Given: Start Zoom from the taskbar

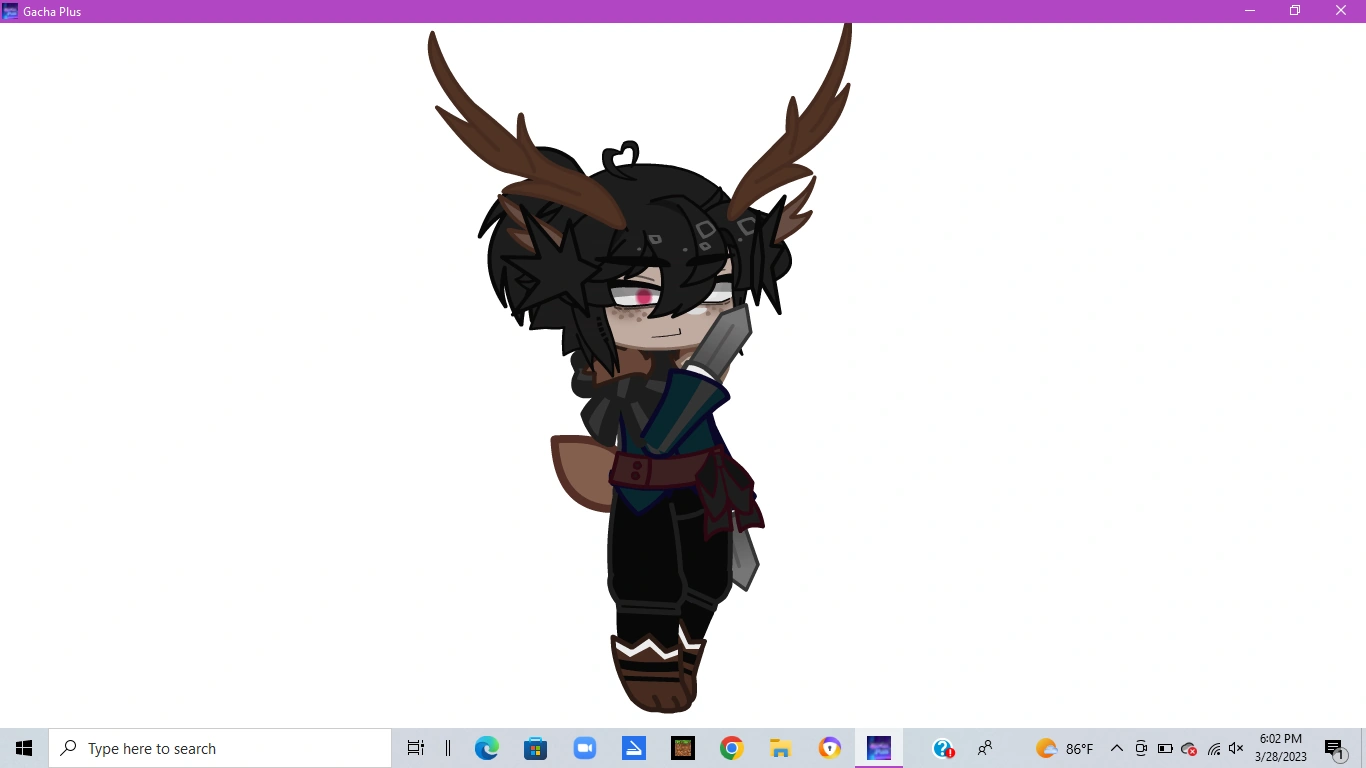Looking at the screenshot, I should 585,748.
